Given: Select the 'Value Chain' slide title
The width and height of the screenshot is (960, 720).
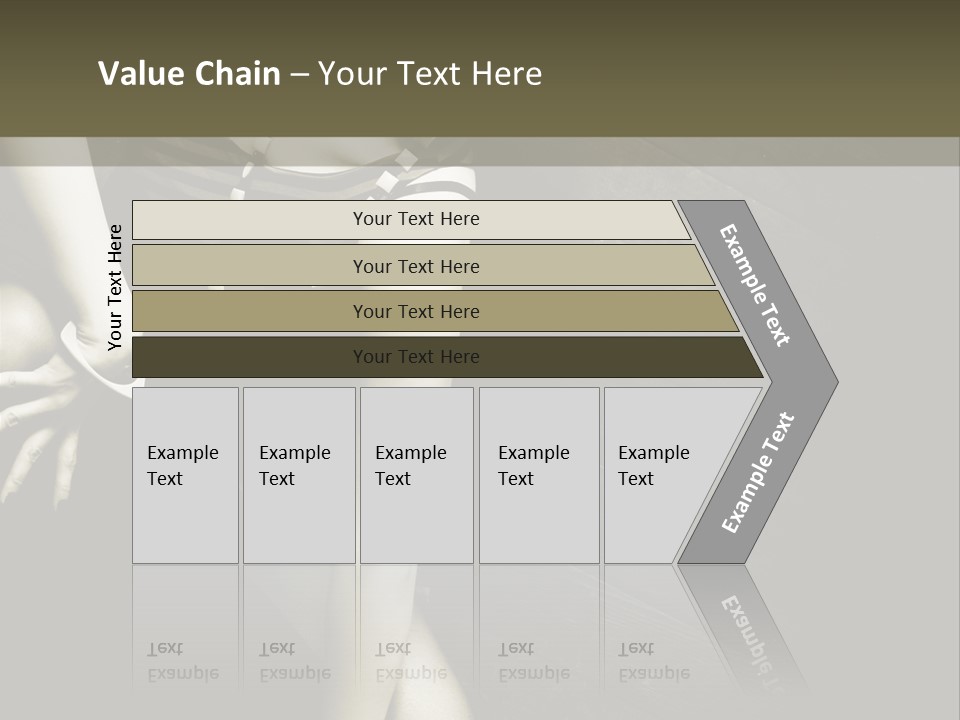Looking at the screenshot, I should [189, 73].
